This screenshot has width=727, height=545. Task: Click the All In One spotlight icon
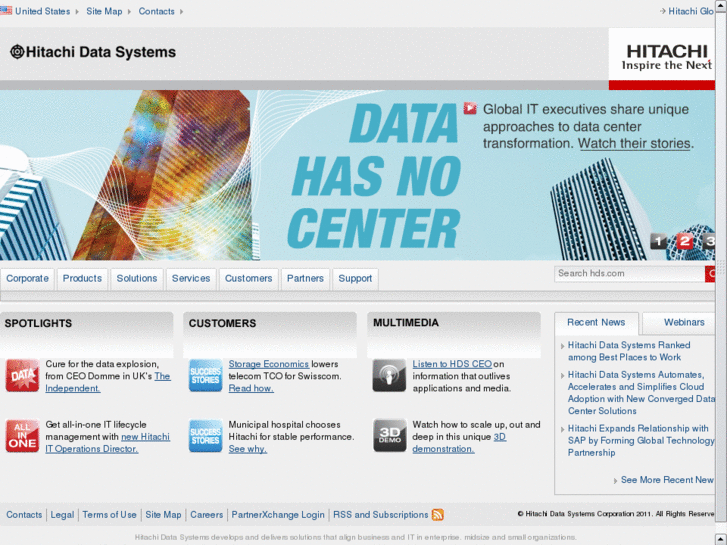click(22, 436)
